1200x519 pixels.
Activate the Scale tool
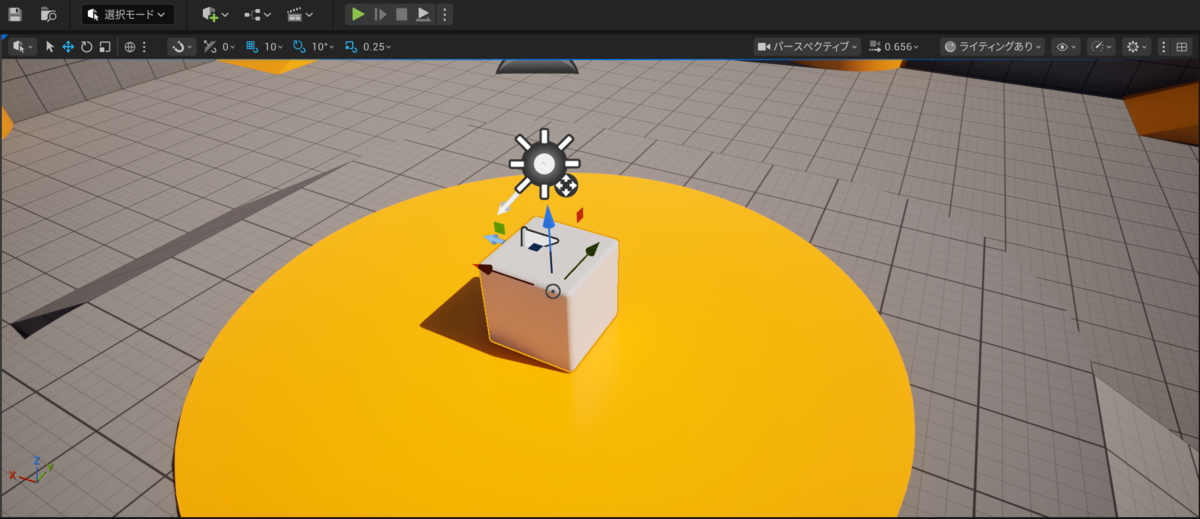tap(104, 46)
